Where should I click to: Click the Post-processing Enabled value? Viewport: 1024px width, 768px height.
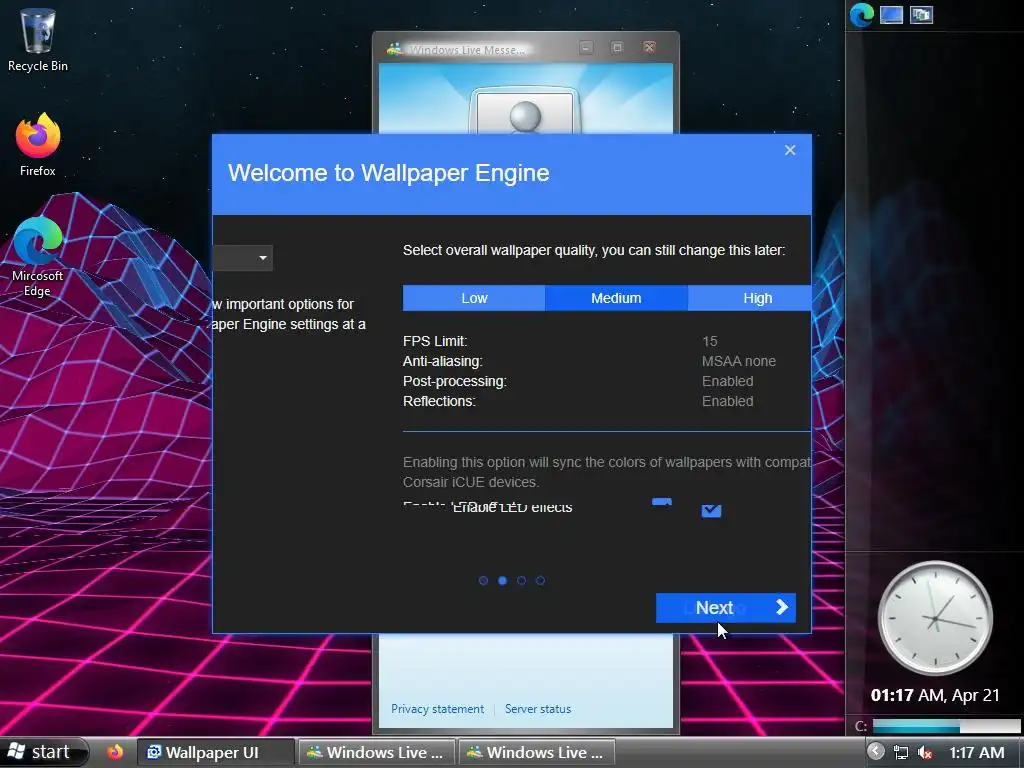click(x=728, y=381)
